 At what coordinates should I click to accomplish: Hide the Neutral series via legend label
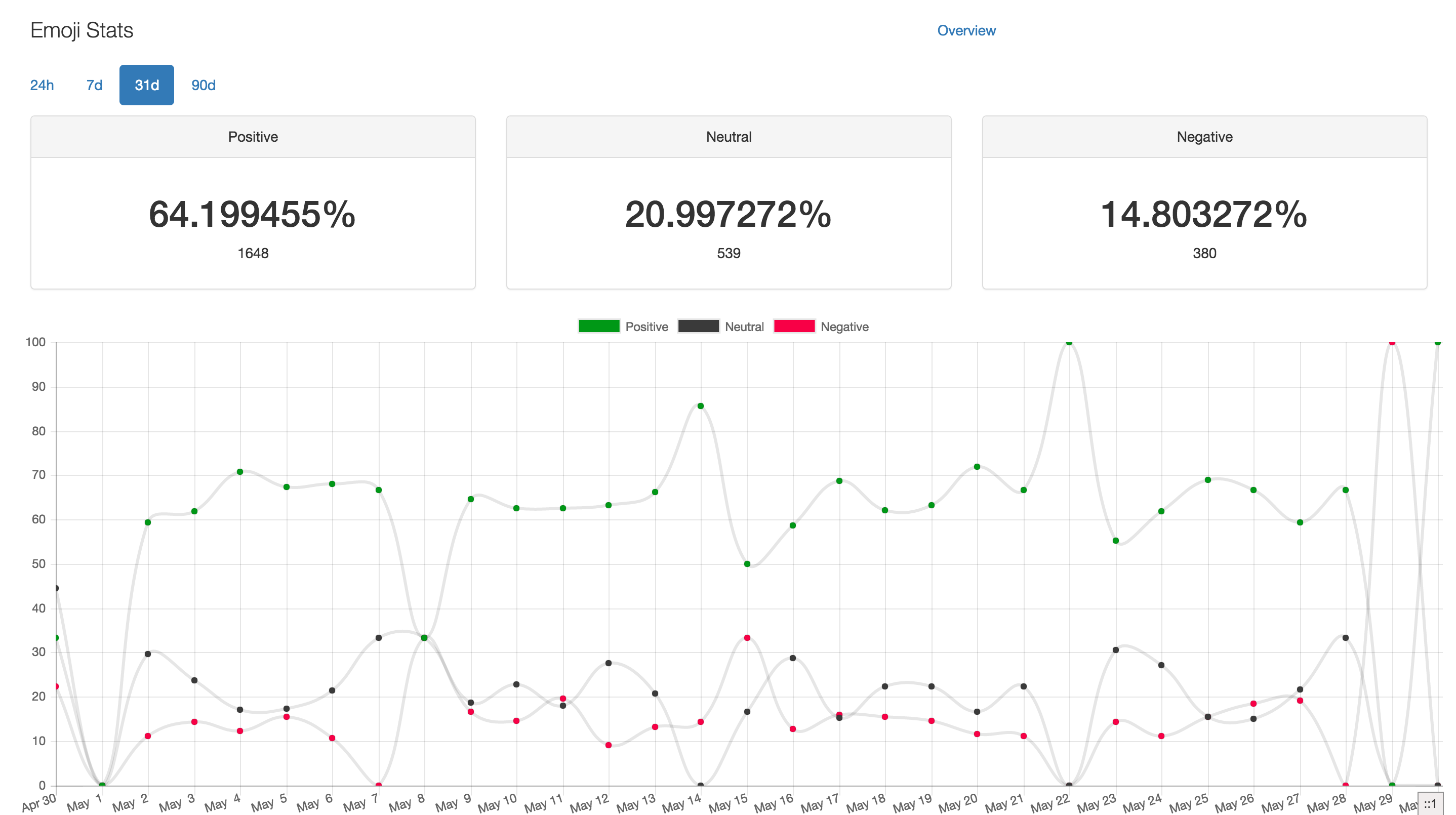coord(744,327)
